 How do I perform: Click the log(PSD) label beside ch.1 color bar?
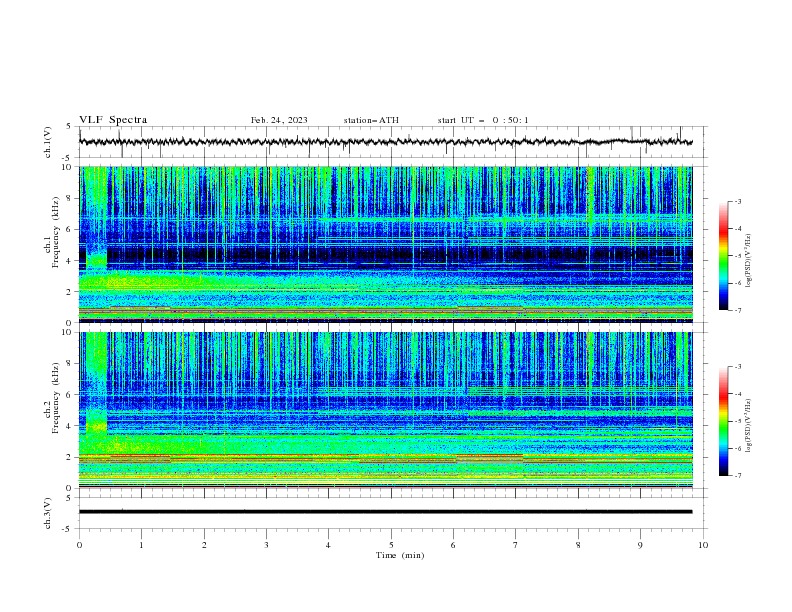point(748,261)
